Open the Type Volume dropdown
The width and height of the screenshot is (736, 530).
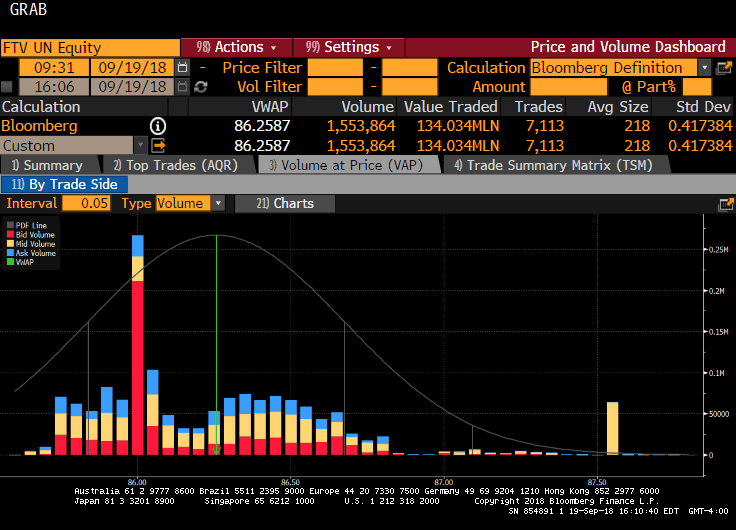click(219, 203)
